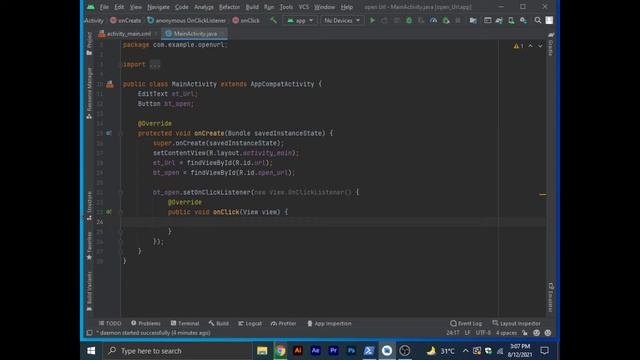Select the MainActivity.java editor tab
The width and height of the screenshot is (640, 360).
[x=195, y=34]
